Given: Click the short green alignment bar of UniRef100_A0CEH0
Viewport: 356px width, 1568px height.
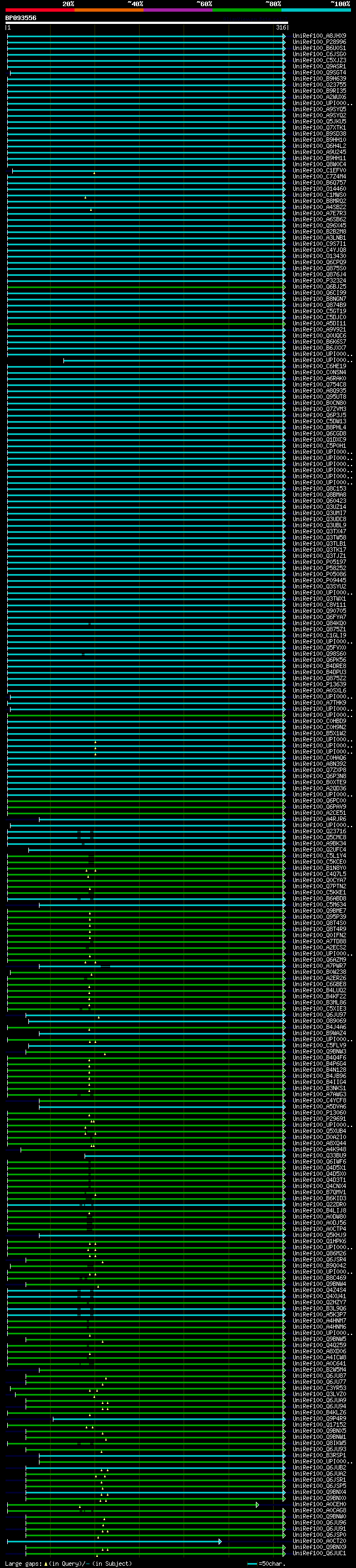Looking at the screenshot, I should tap(132, 1504).
